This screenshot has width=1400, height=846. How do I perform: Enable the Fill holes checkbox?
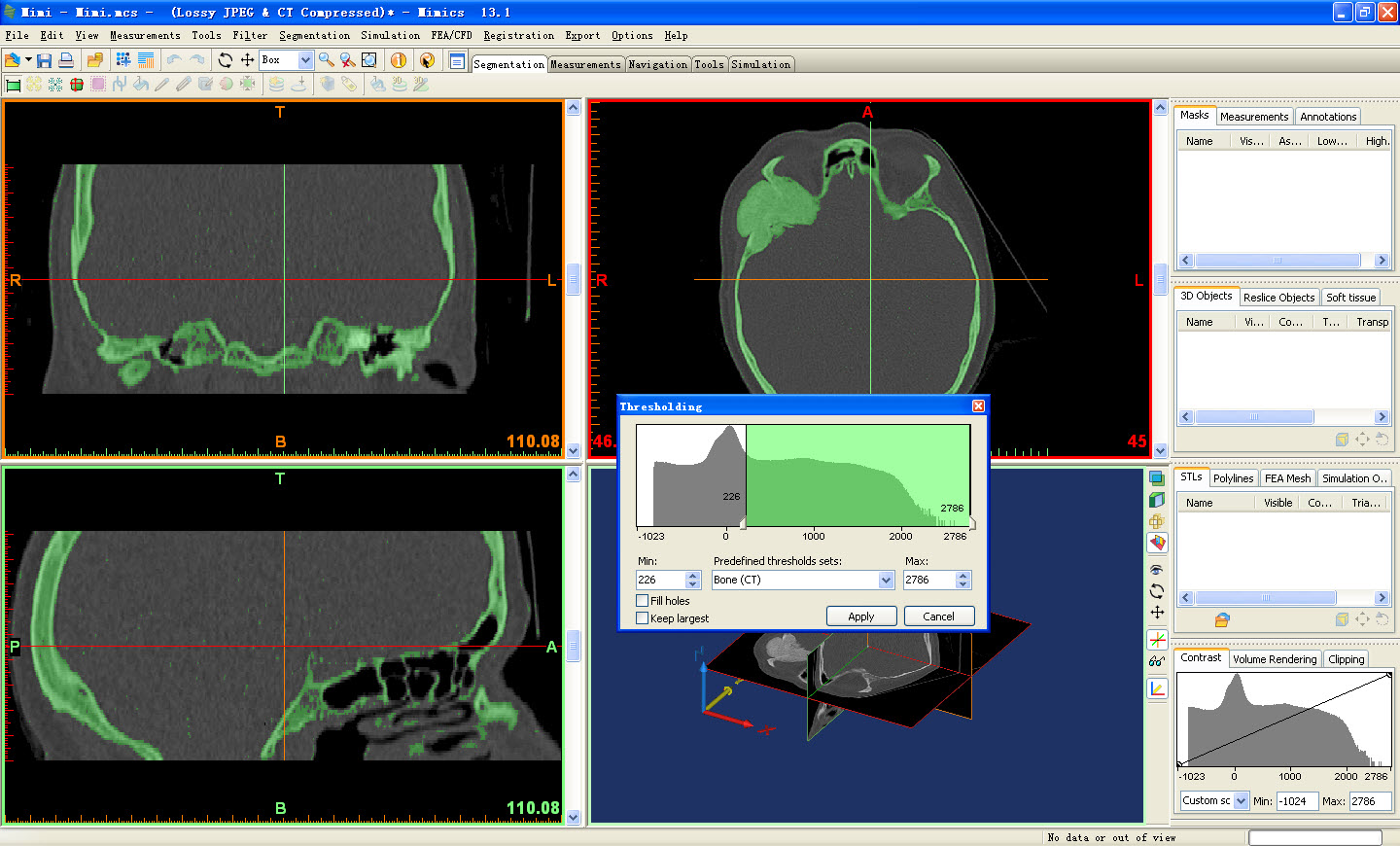tap(642, 601)
